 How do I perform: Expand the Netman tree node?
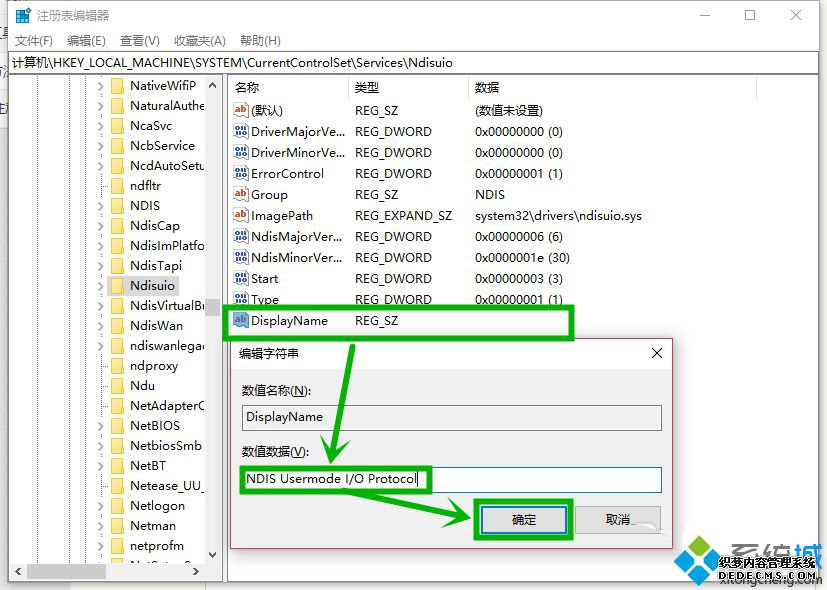click(x=100, y=526)
